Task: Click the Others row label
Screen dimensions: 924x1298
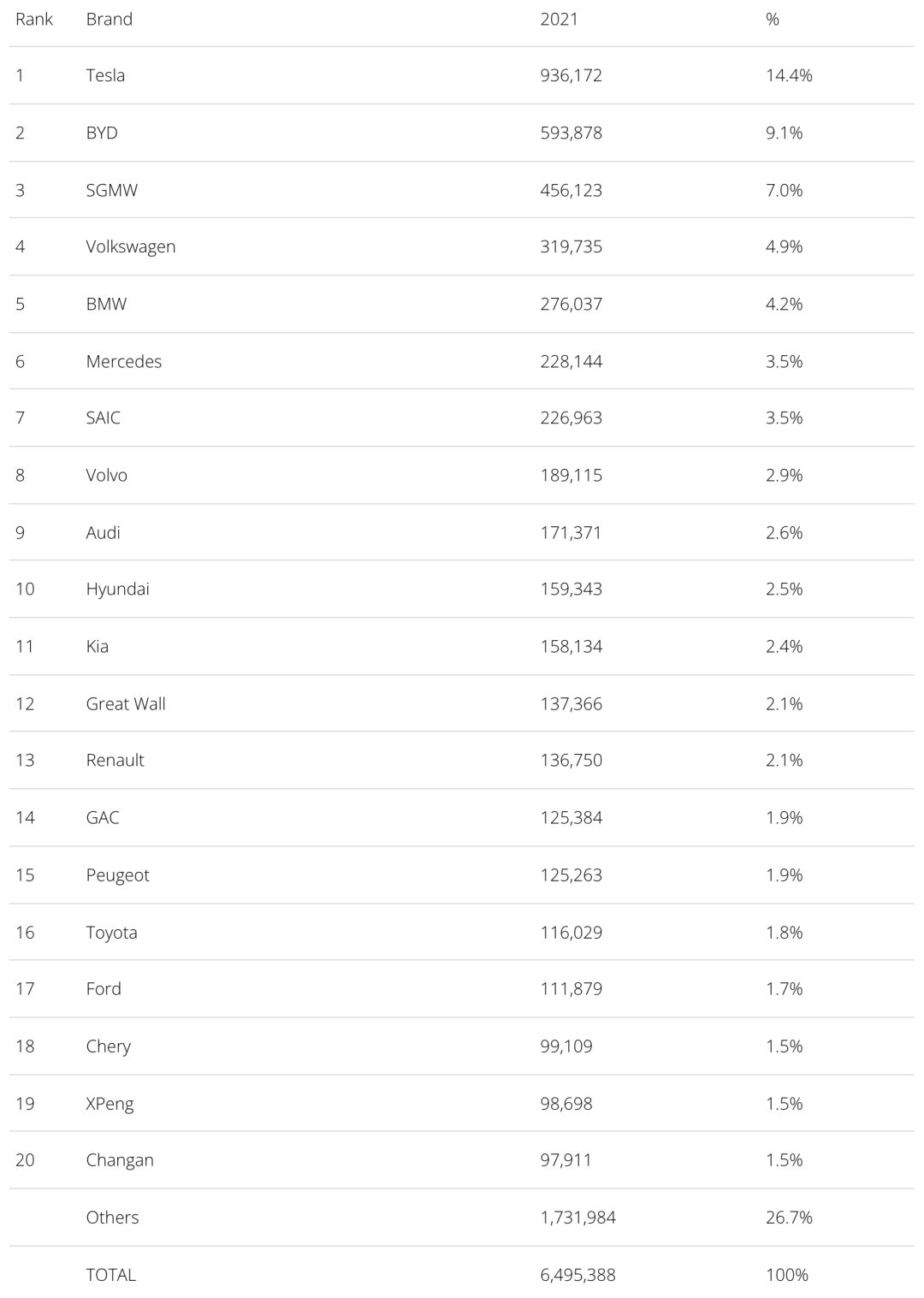Action: click(x=112, y=1217)
